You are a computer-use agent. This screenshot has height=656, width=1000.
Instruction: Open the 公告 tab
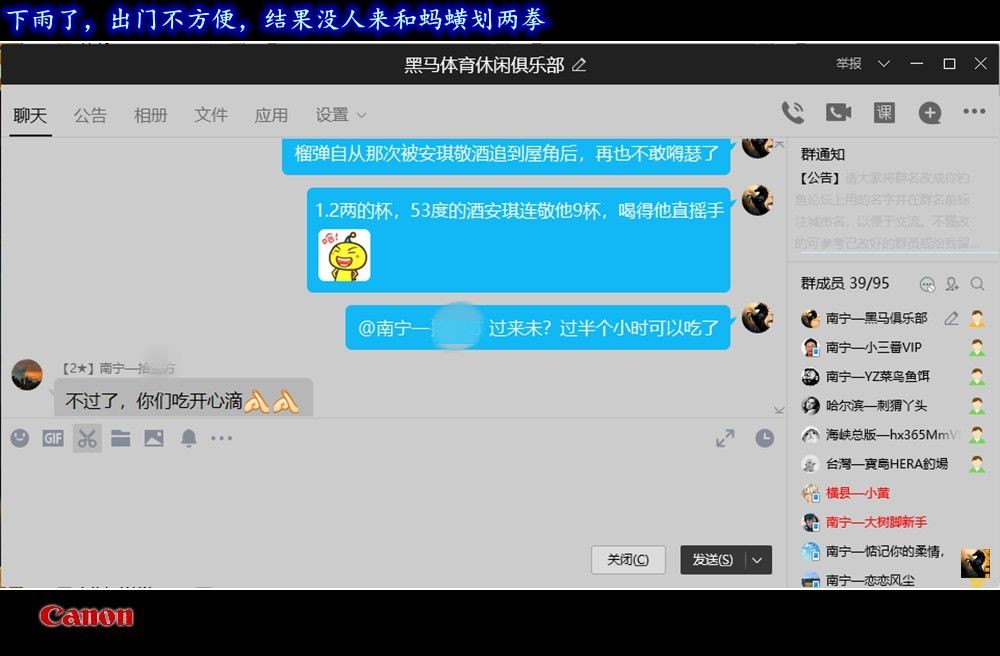pyautogui.click(x=90, y=115)
